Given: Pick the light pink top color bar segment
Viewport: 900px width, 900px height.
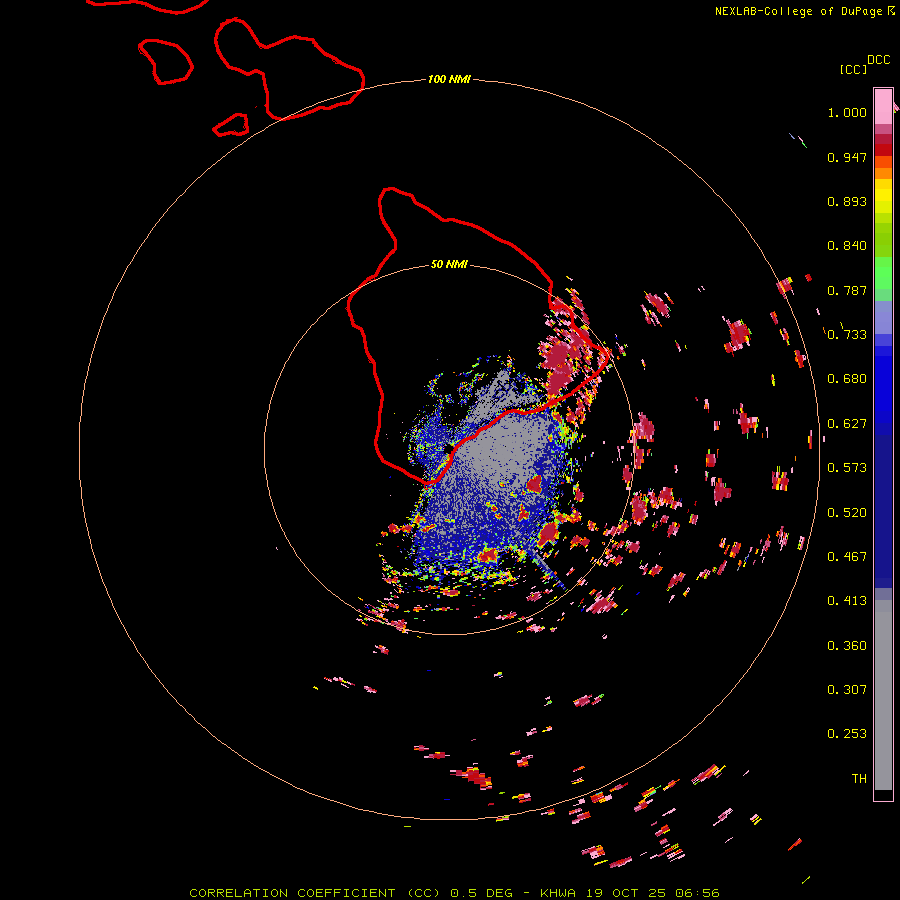Looking at the screenshot, I should 883,106.
